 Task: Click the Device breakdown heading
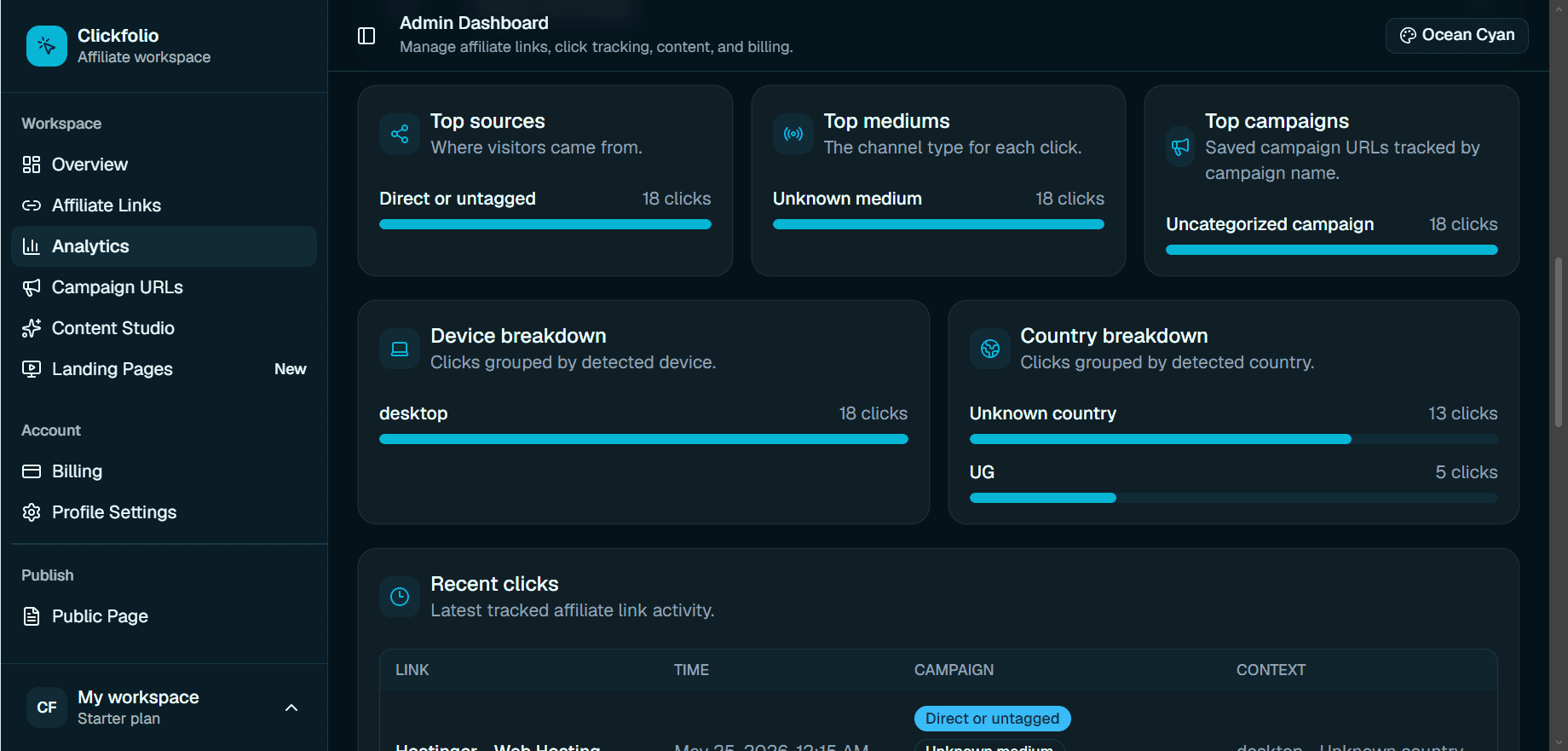[518, 336]
